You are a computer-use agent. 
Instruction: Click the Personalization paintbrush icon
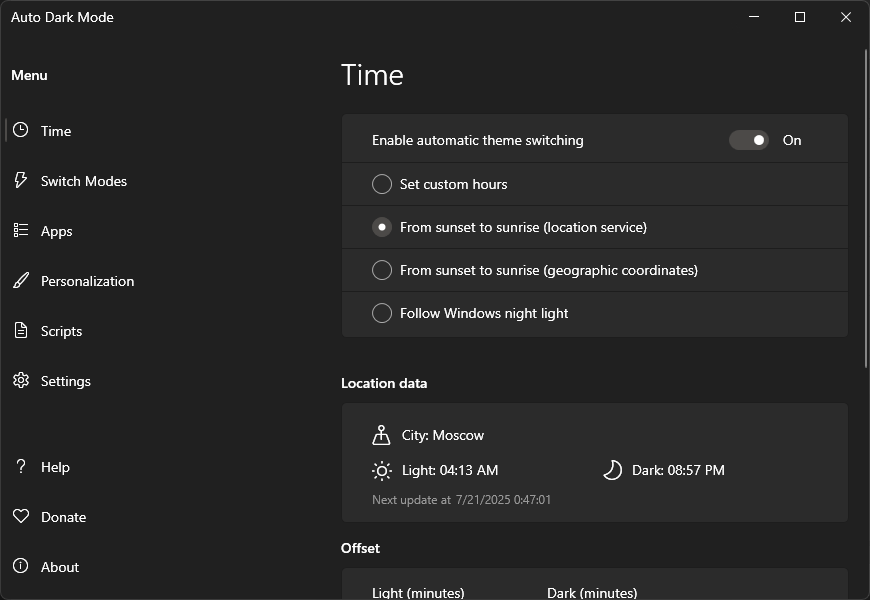(x=20, y=281)
